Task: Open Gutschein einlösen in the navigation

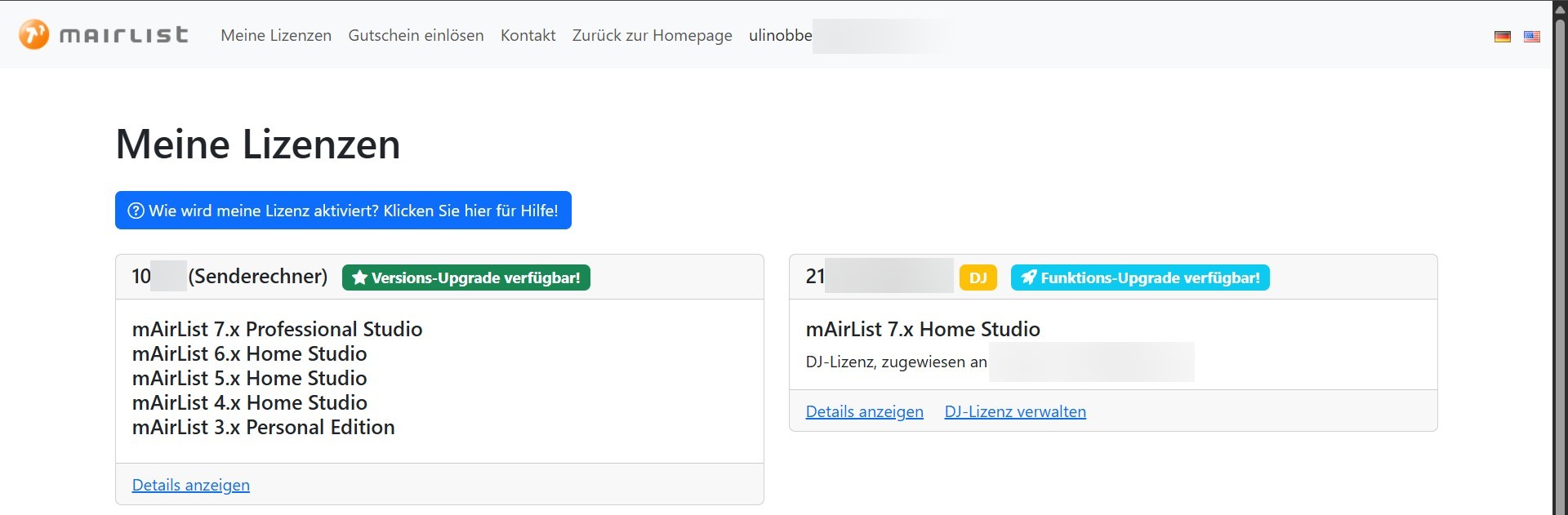Action: [416, 35]
